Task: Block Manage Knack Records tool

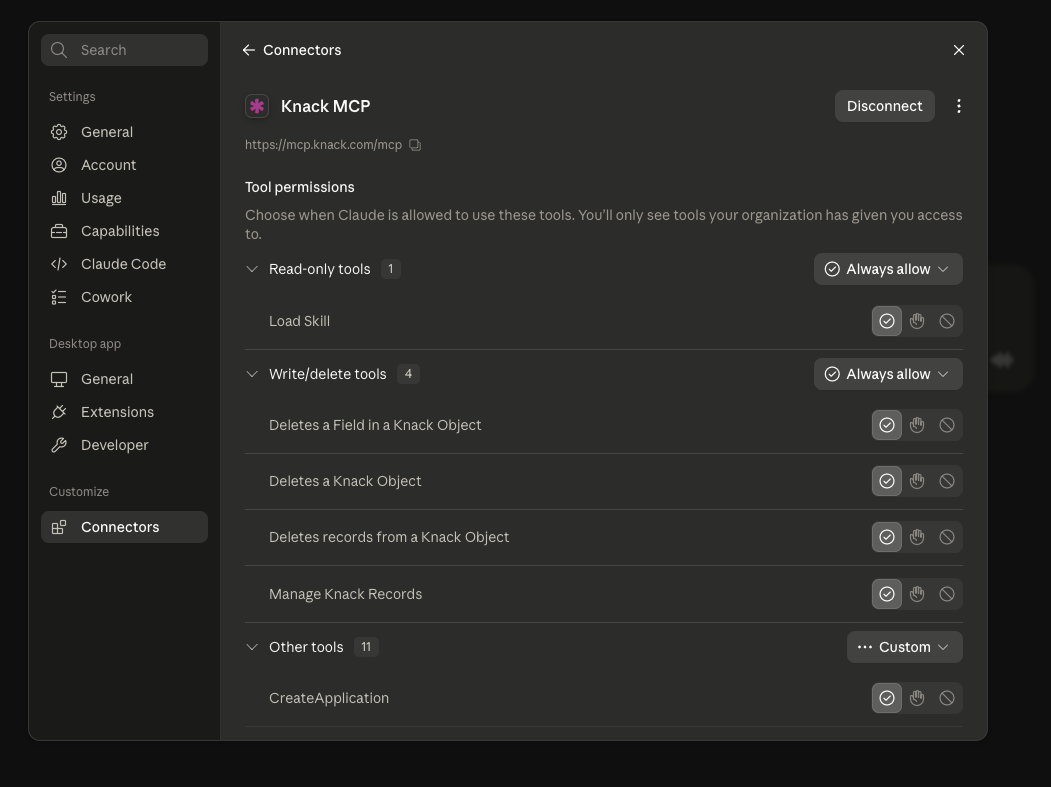Action: (946, 594)
